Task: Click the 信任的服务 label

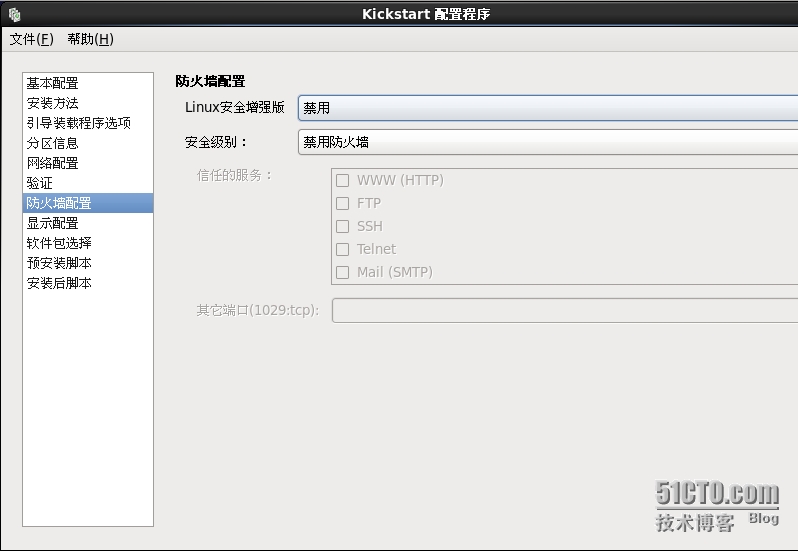Action: [235, 176]
